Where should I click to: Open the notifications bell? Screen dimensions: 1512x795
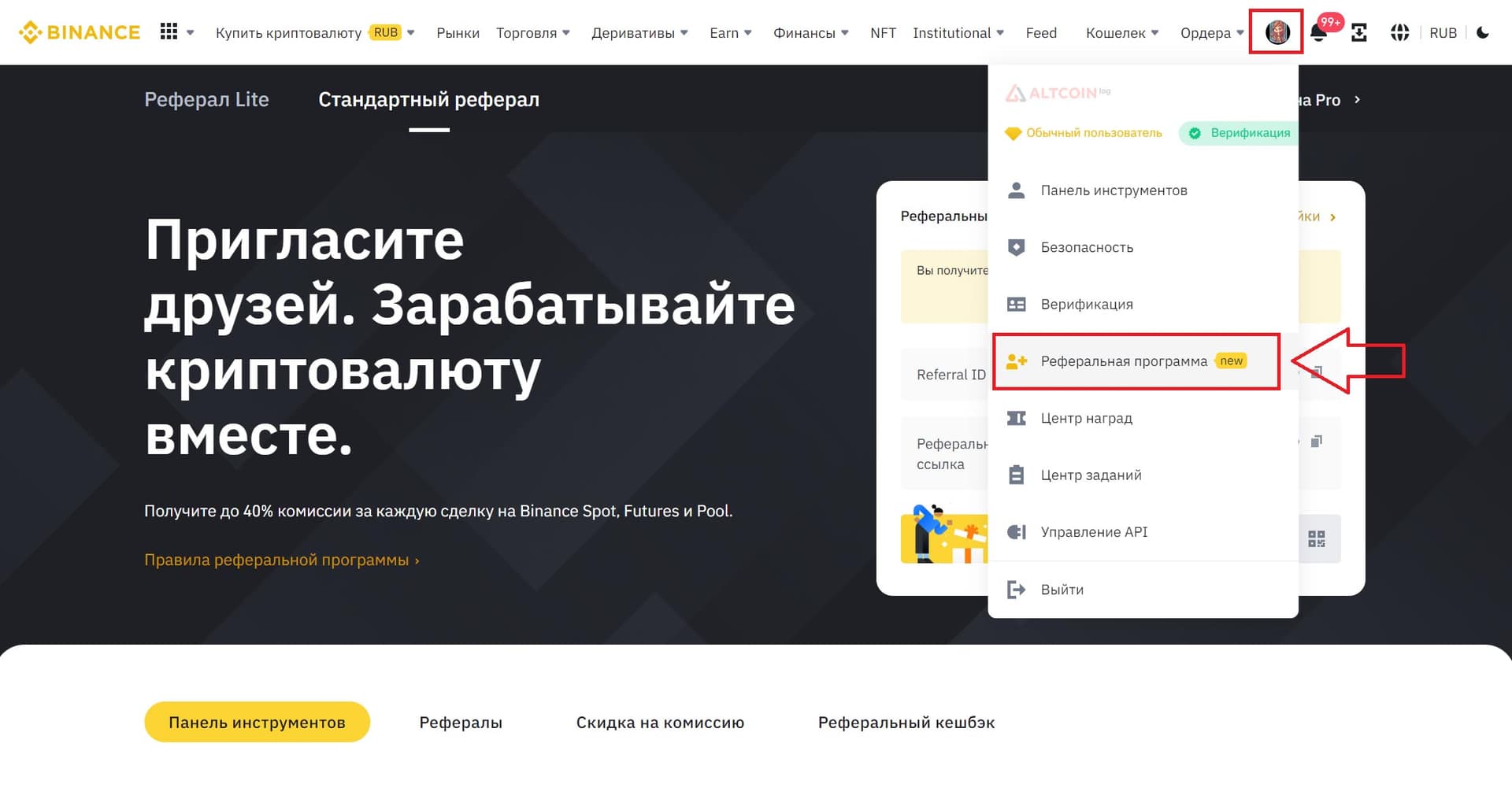1318,32
